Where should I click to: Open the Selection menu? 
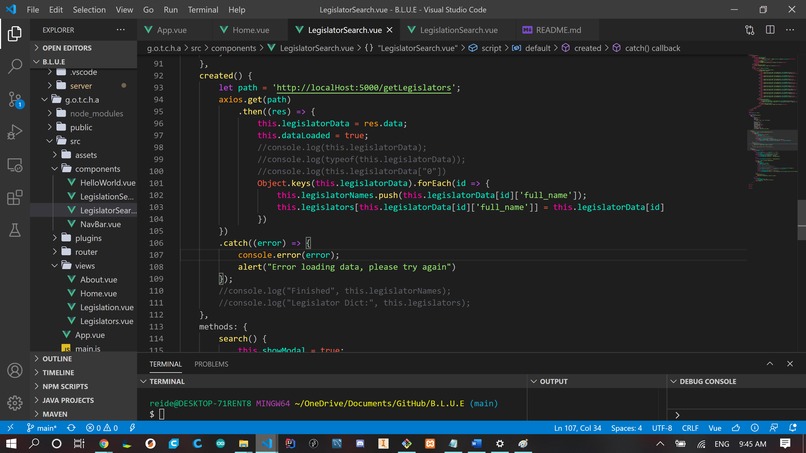point(89,9)
